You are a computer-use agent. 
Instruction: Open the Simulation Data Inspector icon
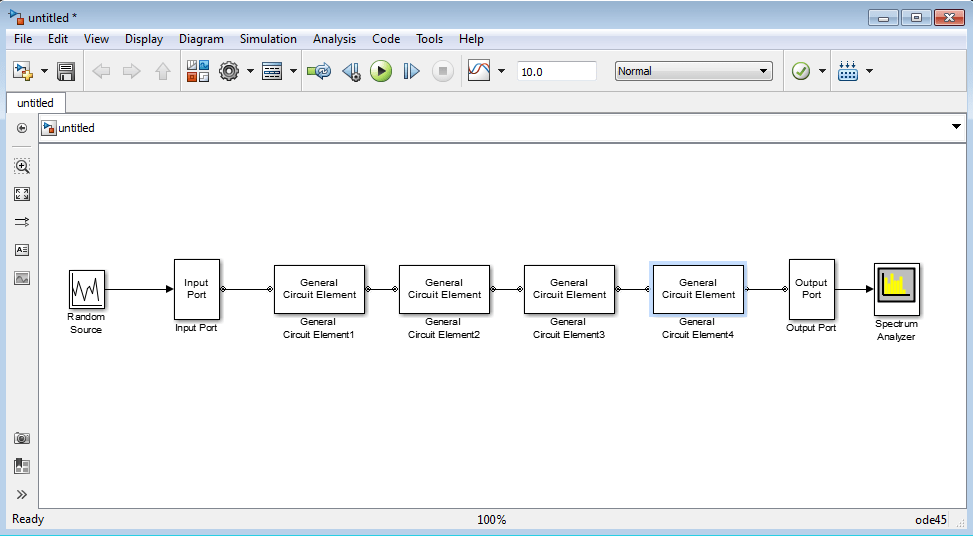click(x=479, y=71)
